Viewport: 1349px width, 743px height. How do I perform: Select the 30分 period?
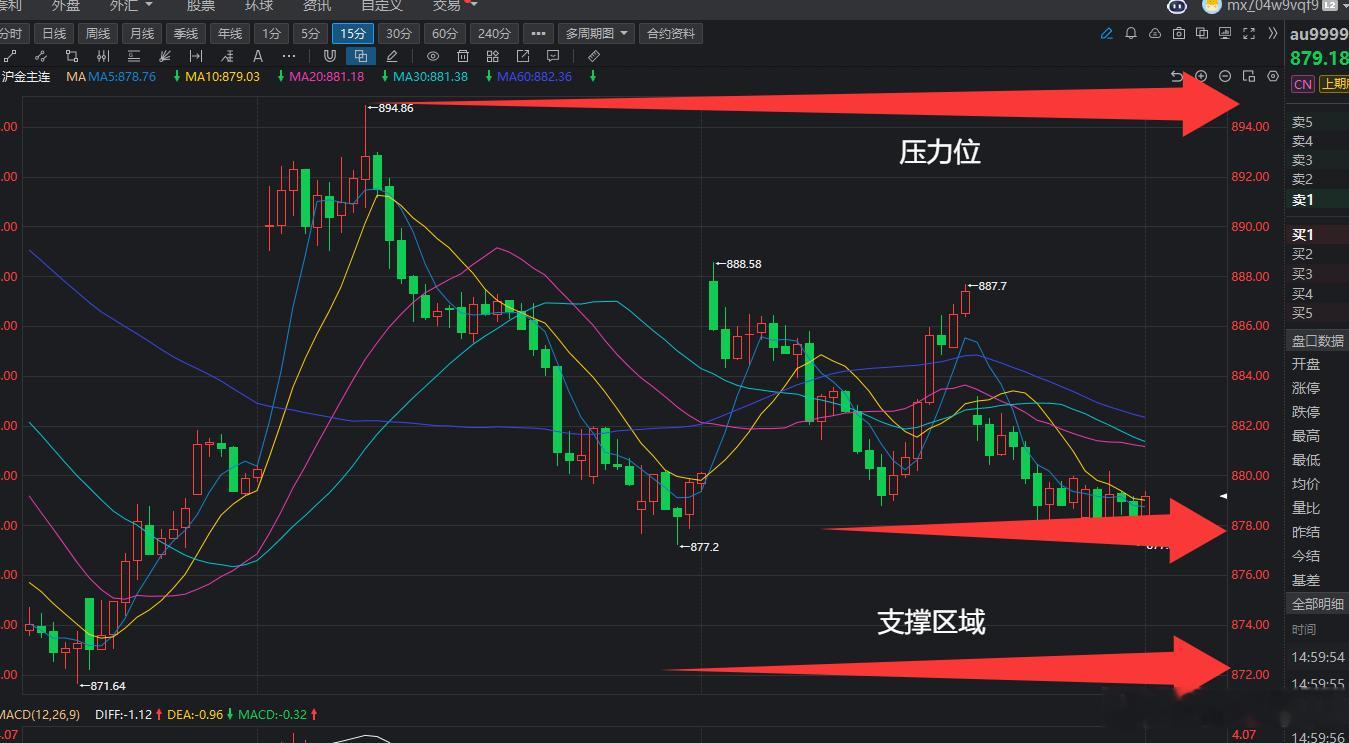399,33
